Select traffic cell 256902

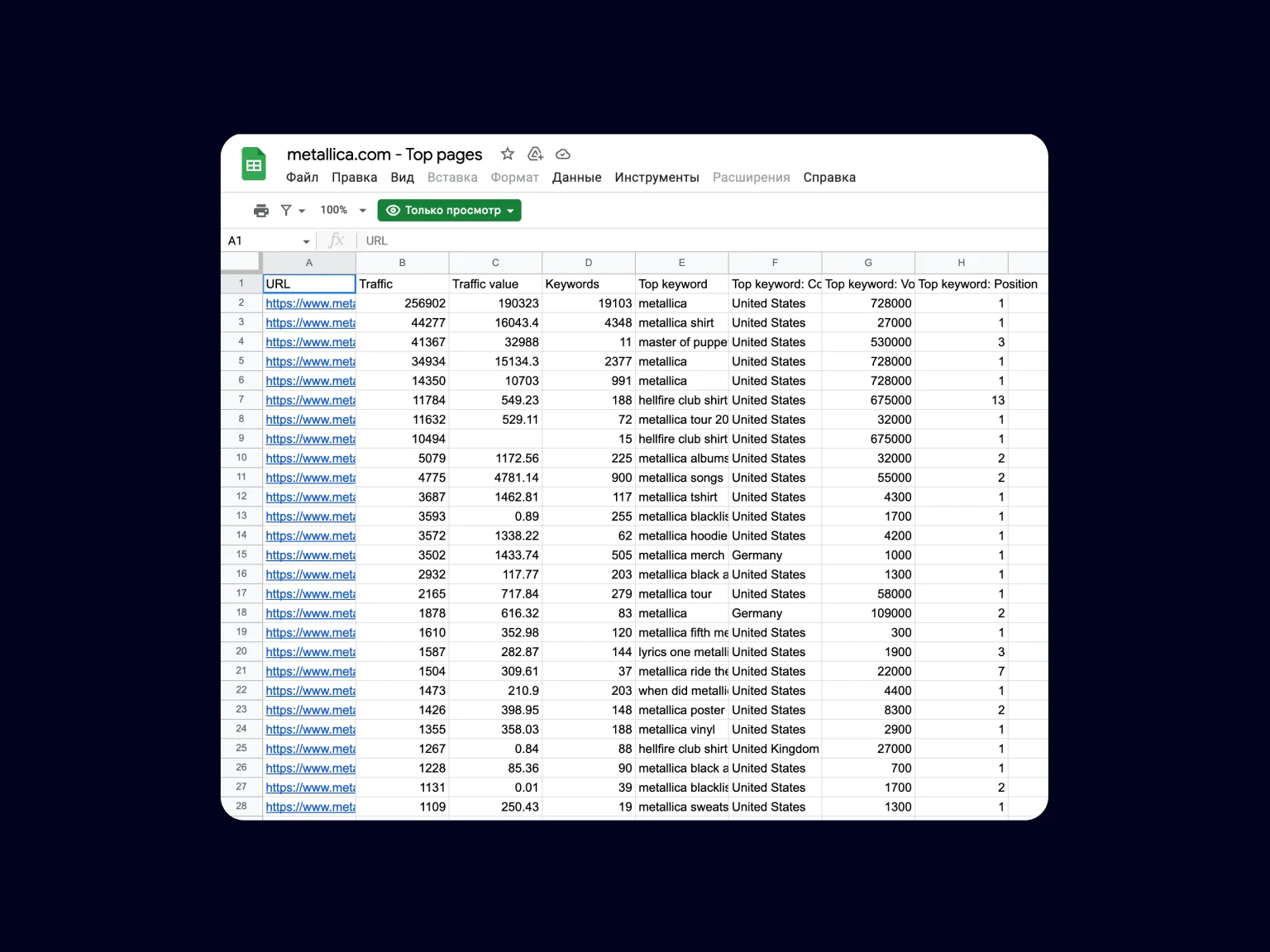point(403,303)
